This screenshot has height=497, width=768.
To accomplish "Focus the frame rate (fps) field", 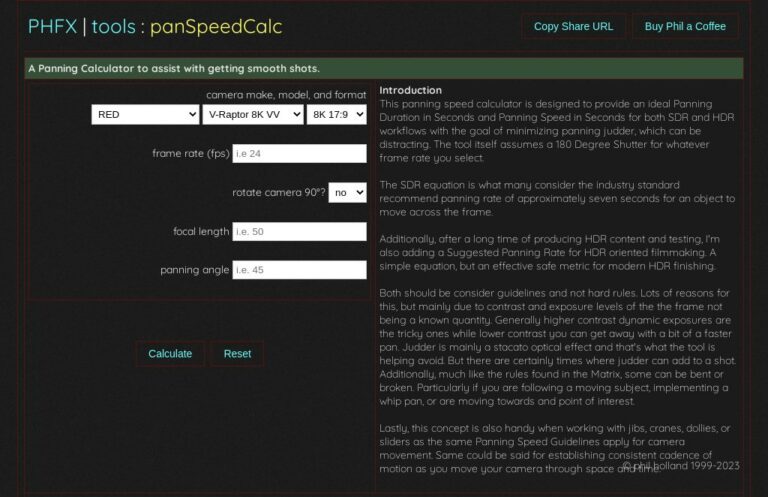I will [x=299, y=153].
